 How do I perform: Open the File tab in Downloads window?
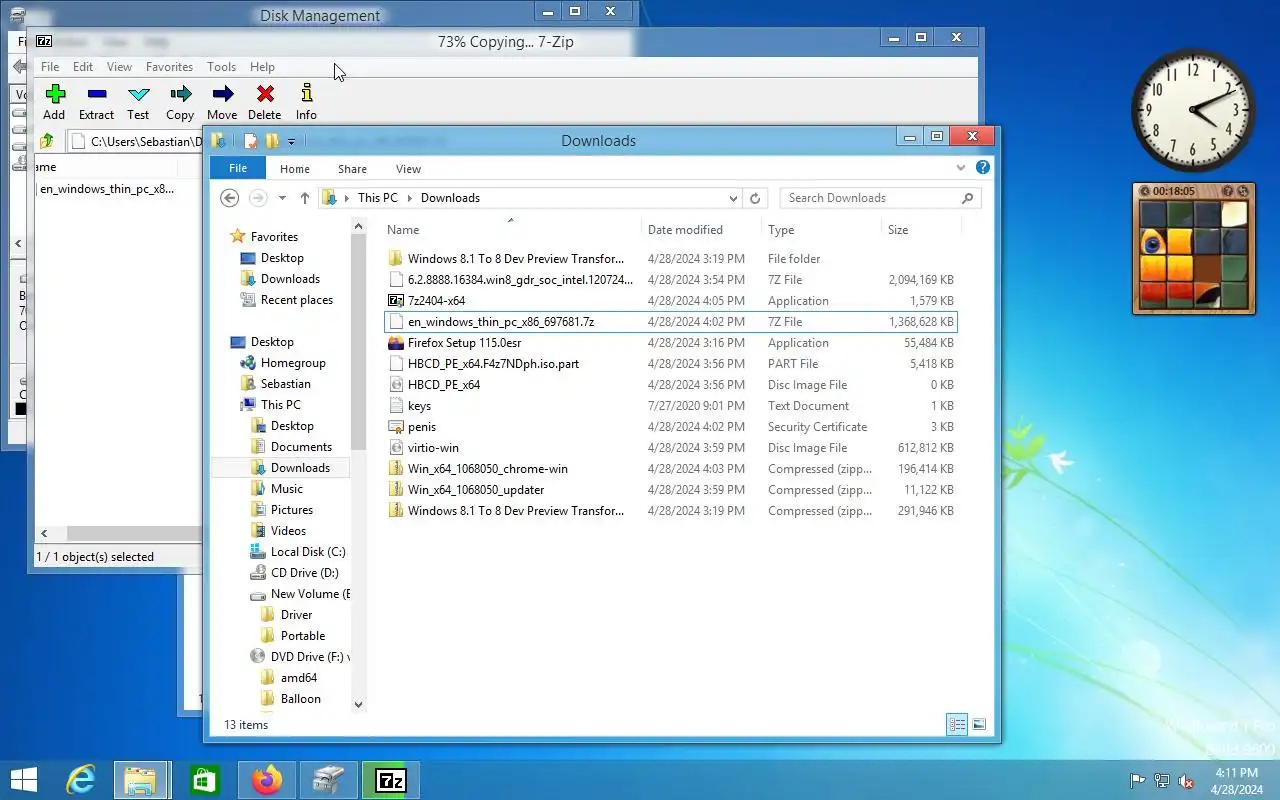(238, 169)
